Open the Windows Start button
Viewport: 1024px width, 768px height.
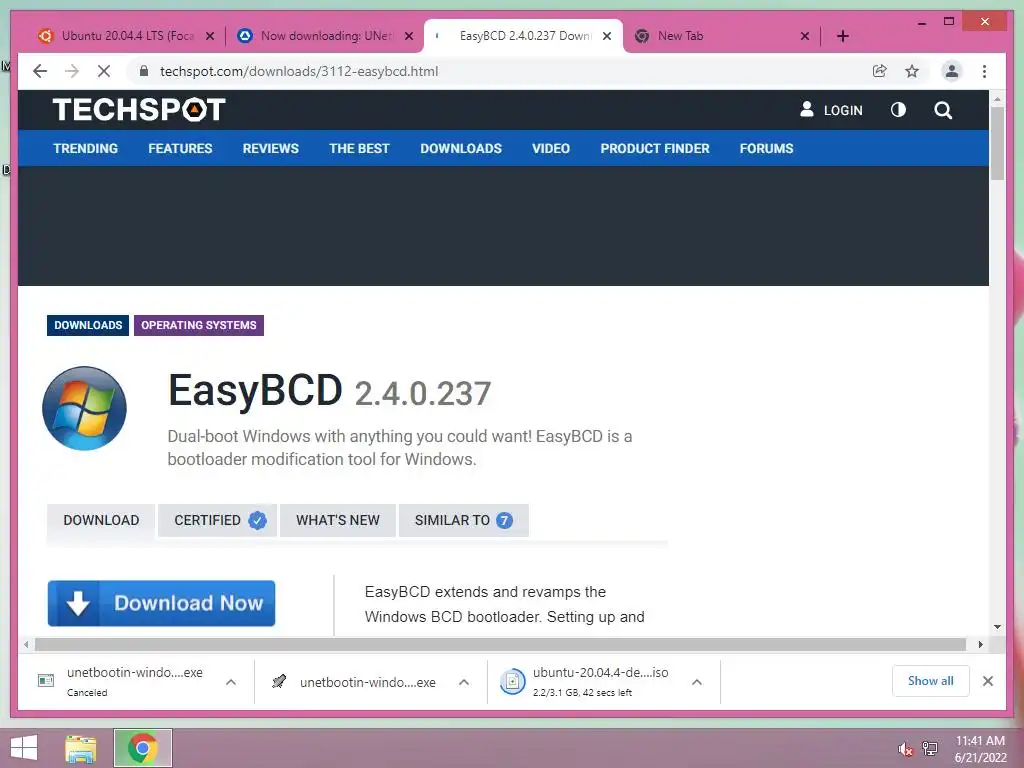point(24,748)
